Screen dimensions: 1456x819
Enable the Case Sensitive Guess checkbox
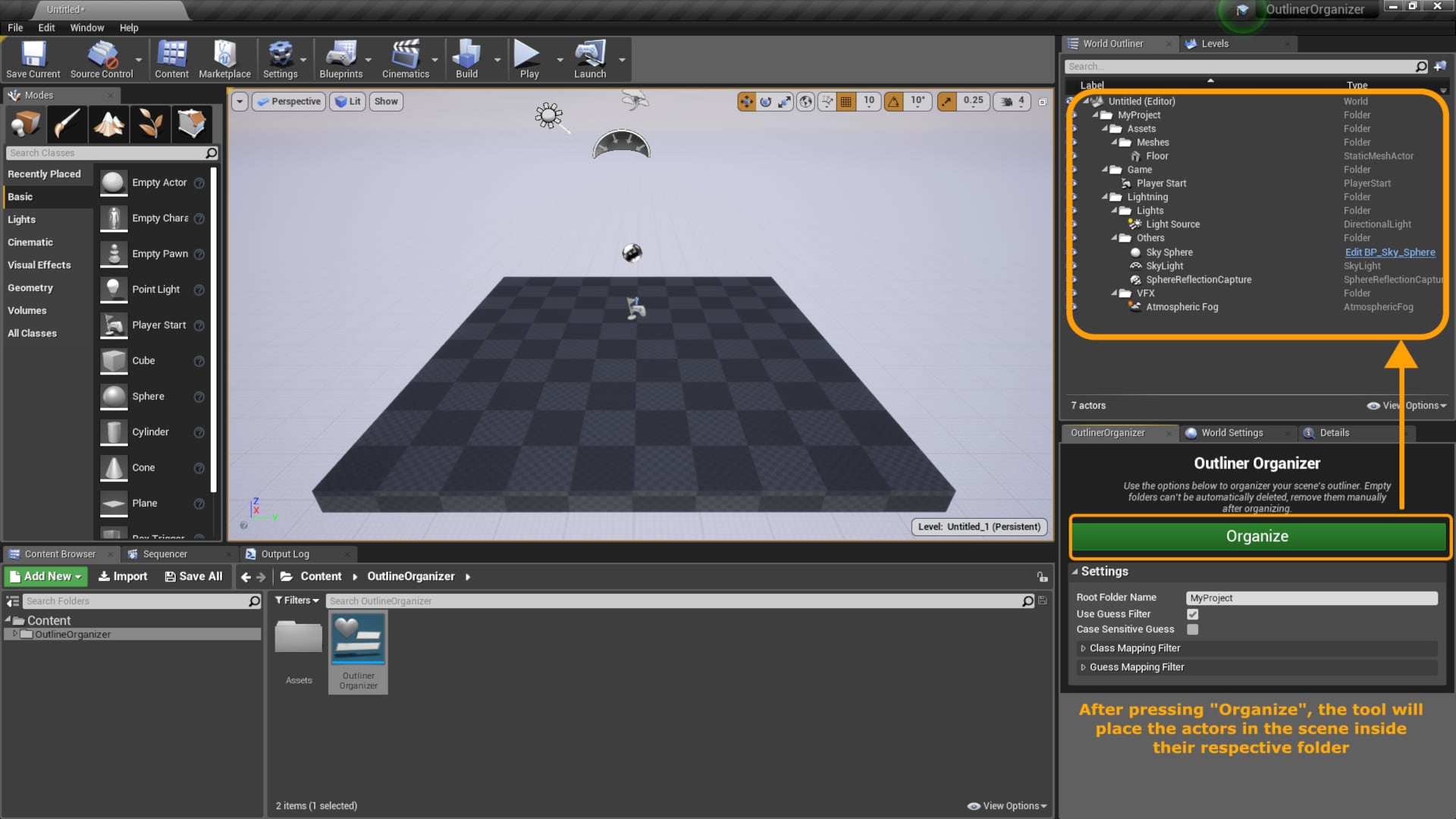click(1193, 629)
